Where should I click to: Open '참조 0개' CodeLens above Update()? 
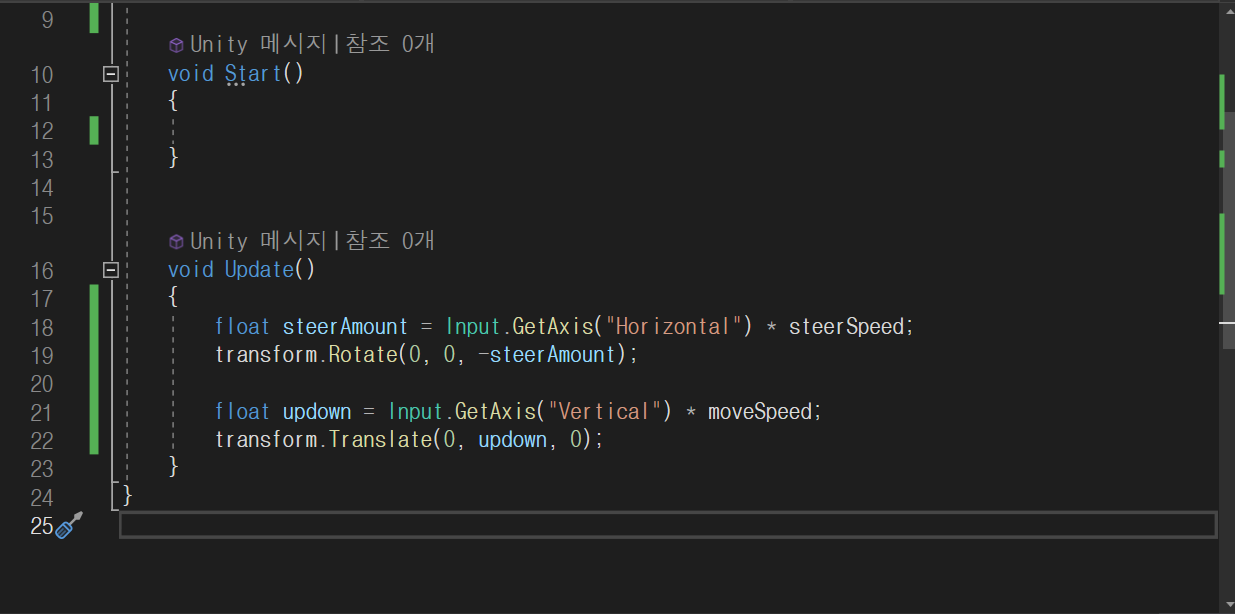click(389, 240)
